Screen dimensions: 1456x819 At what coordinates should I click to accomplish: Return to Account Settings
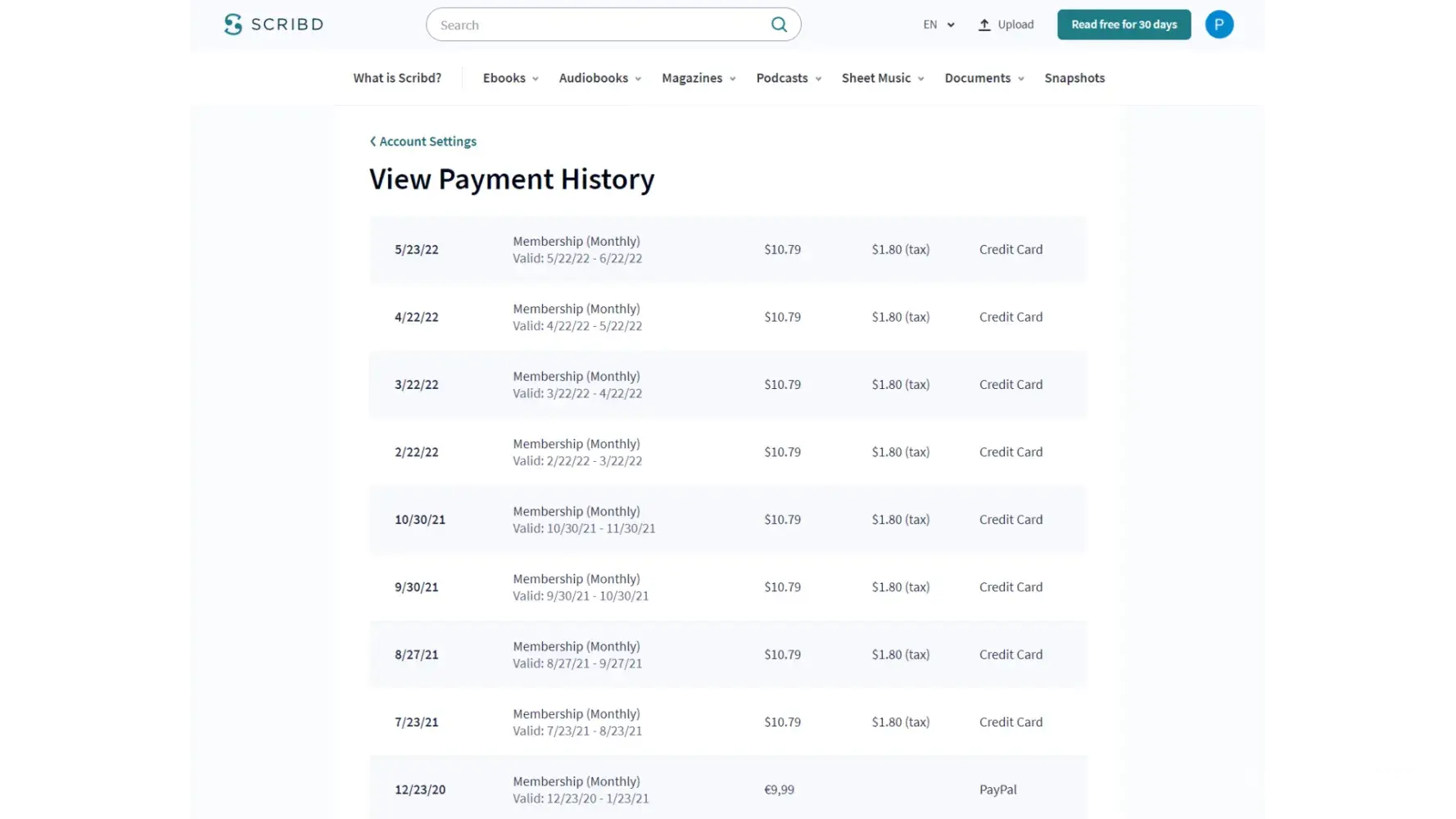[x=427, y=142]
